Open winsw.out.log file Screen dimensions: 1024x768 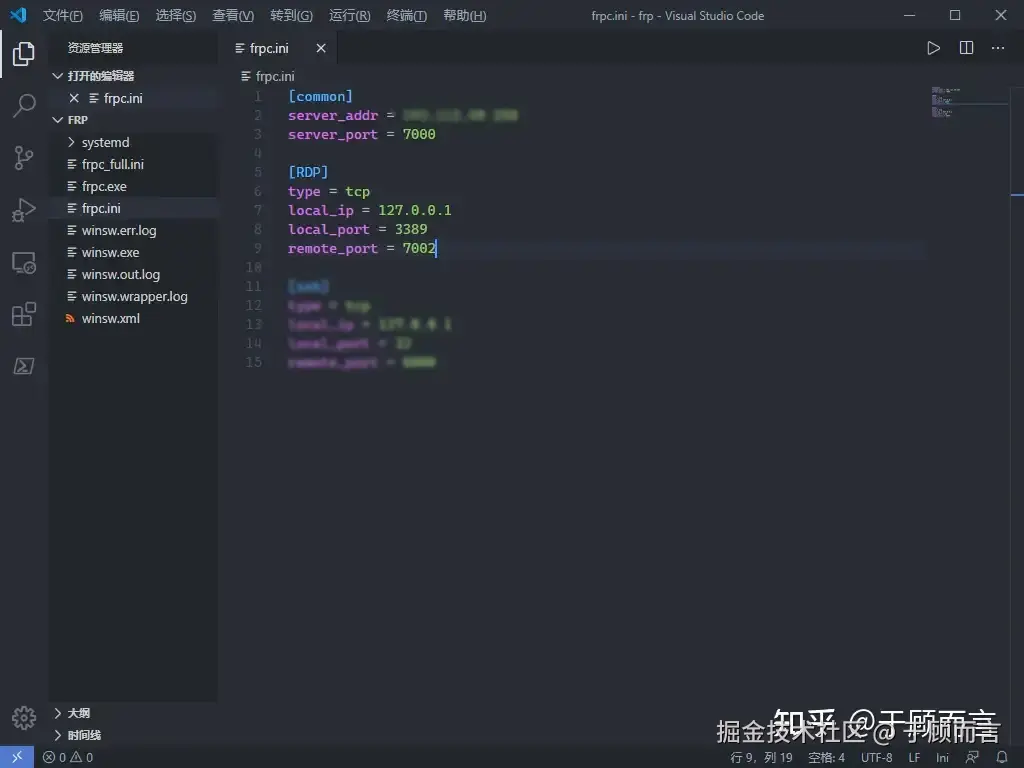click(133, 274)
